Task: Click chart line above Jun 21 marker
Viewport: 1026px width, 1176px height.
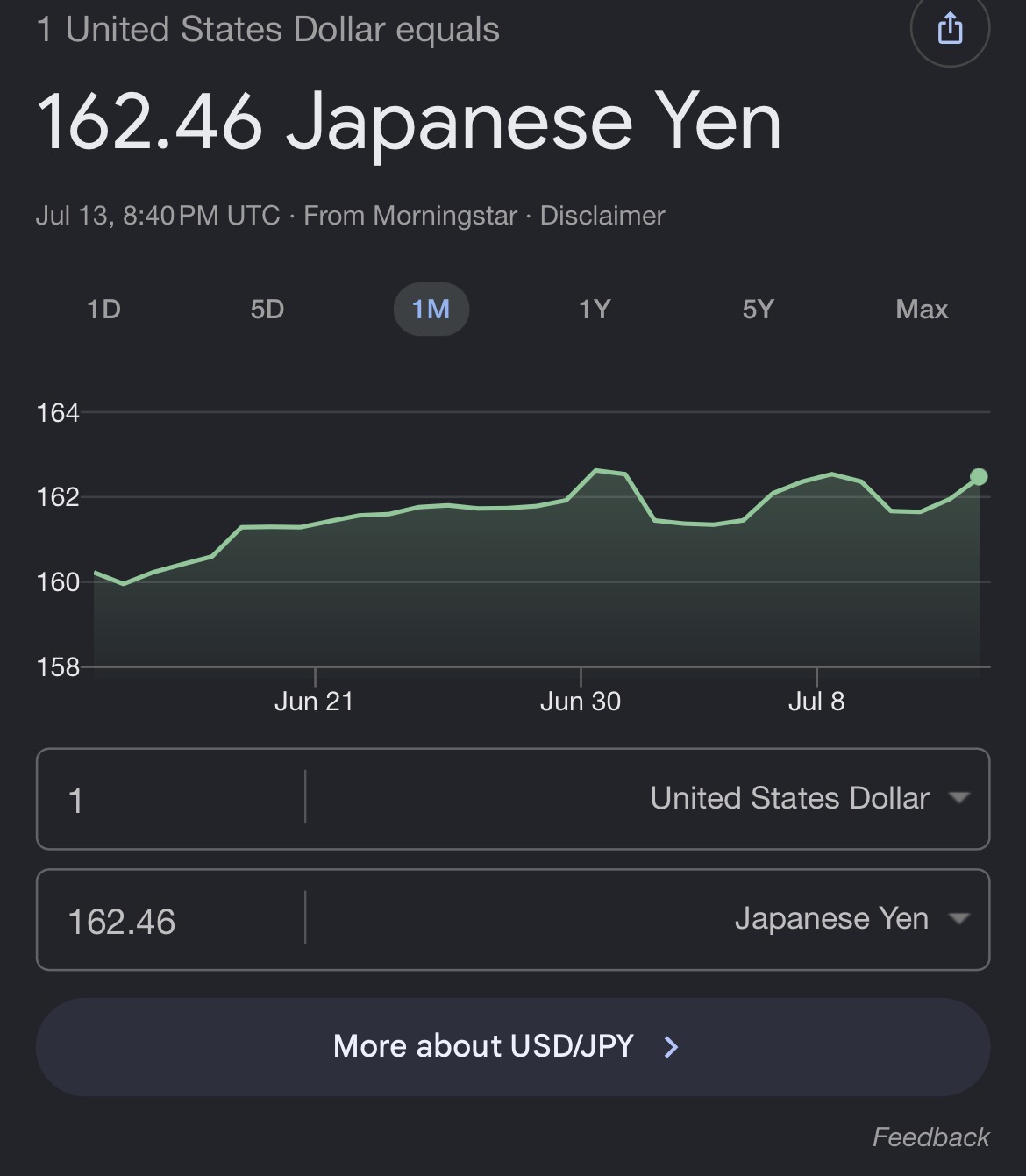Action: click(315, 524)
